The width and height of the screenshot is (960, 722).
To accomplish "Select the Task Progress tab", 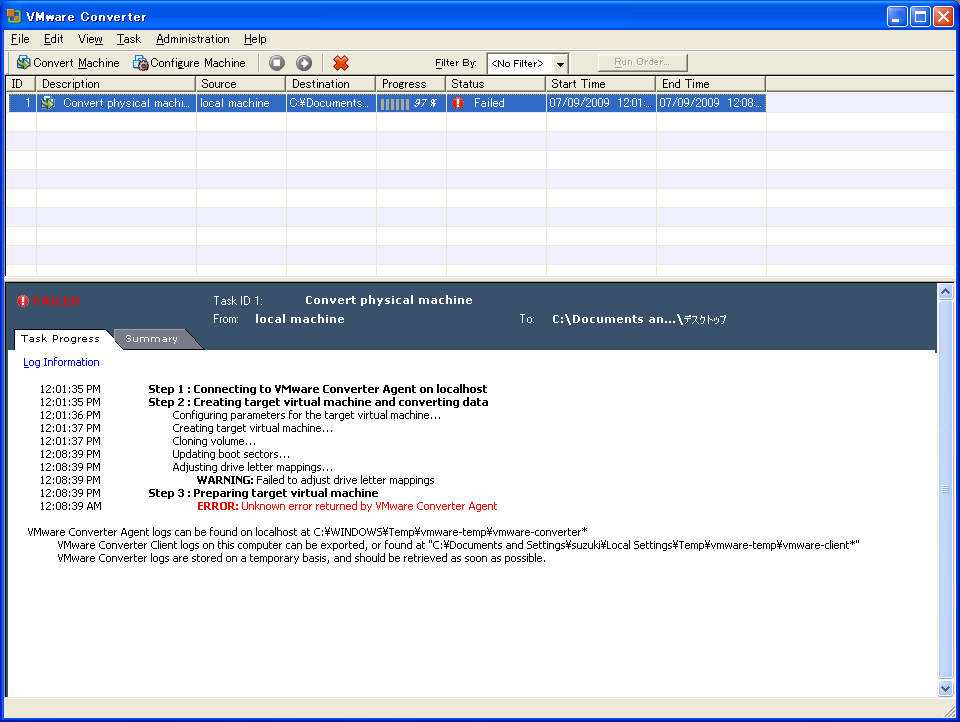I will tap(61, 339).
